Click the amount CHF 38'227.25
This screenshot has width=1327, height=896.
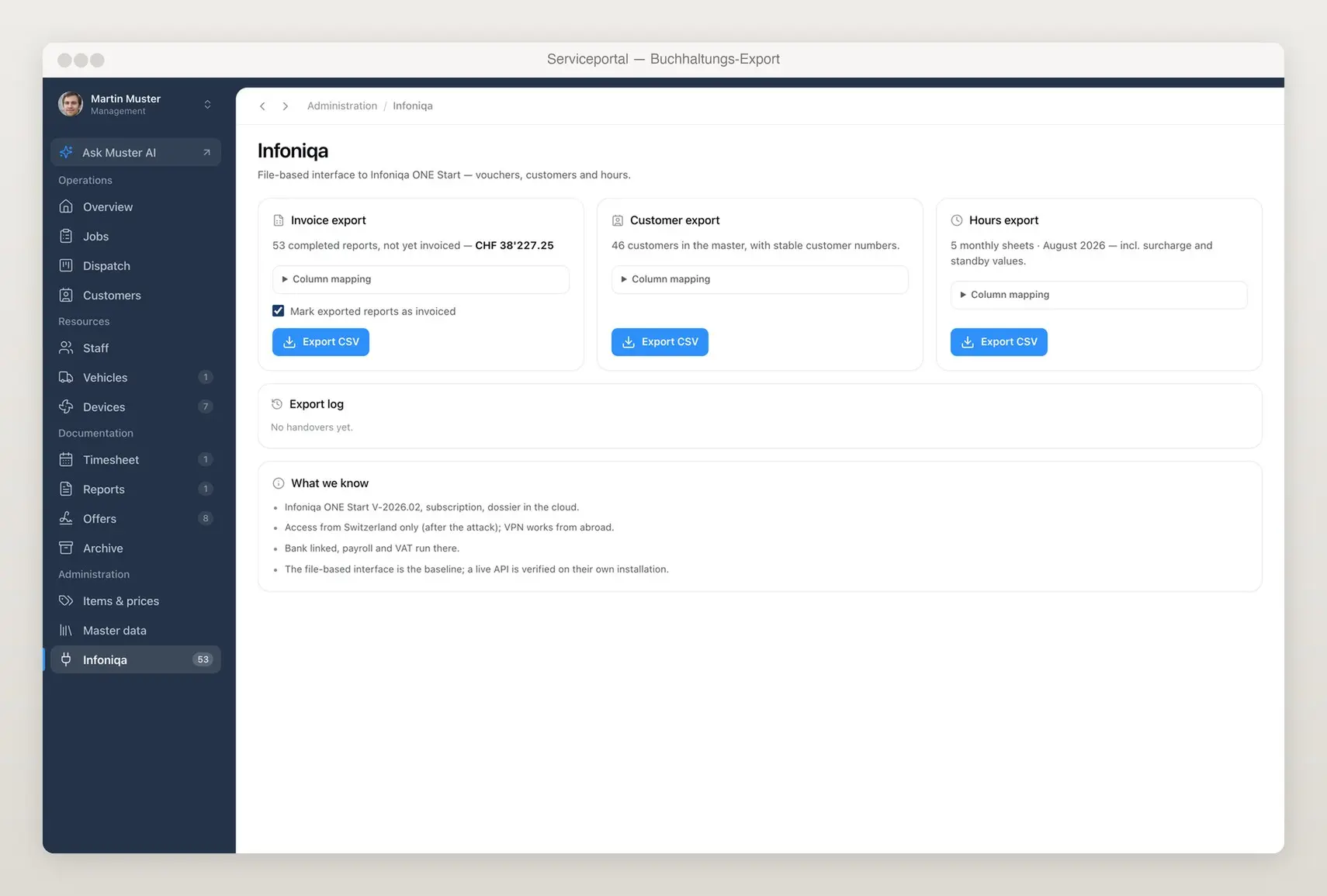point(515,245)
